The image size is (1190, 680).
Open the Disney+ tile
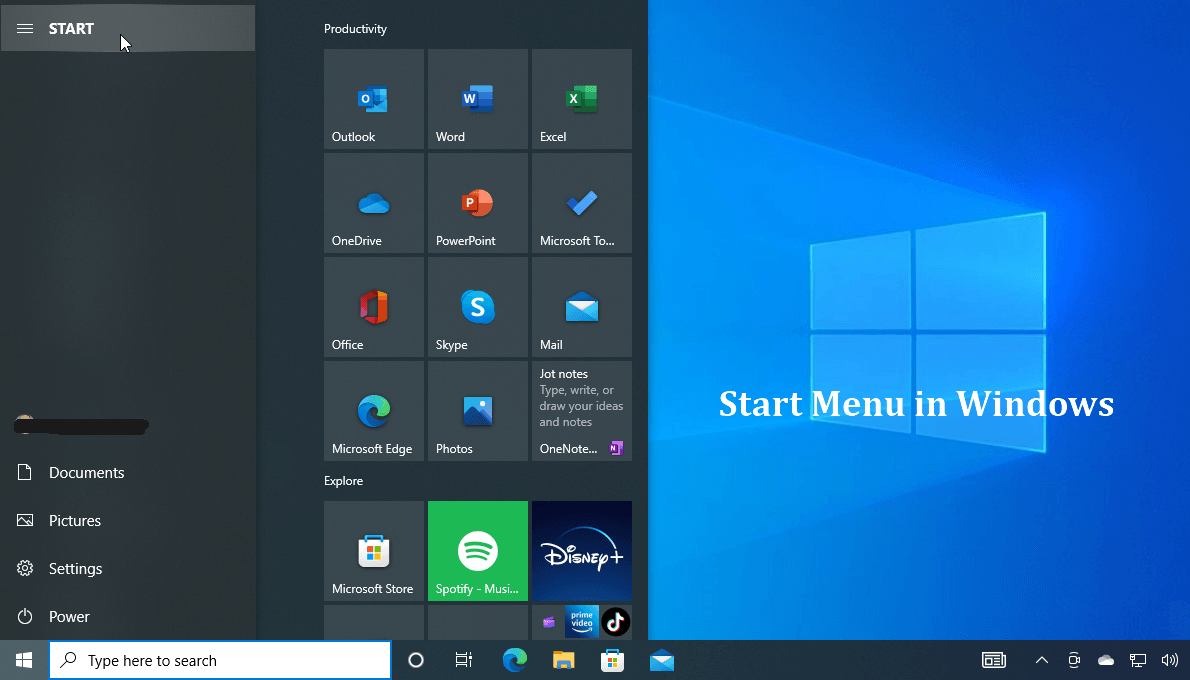pos(581,551)
